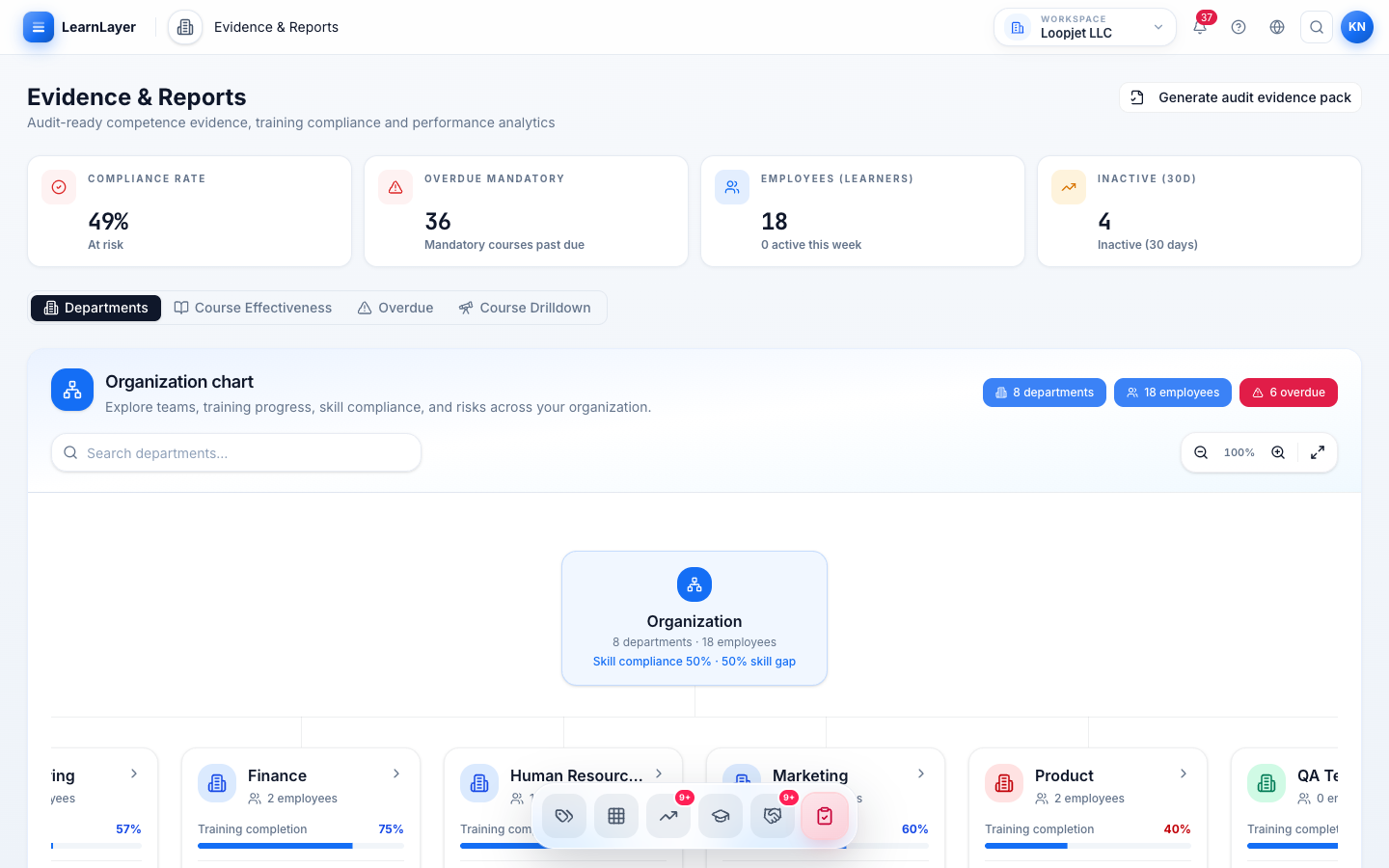This screenshot has width=1389, height=868.
Task: Open the trending analytics icon in floating dock
Action: point(668,816)
